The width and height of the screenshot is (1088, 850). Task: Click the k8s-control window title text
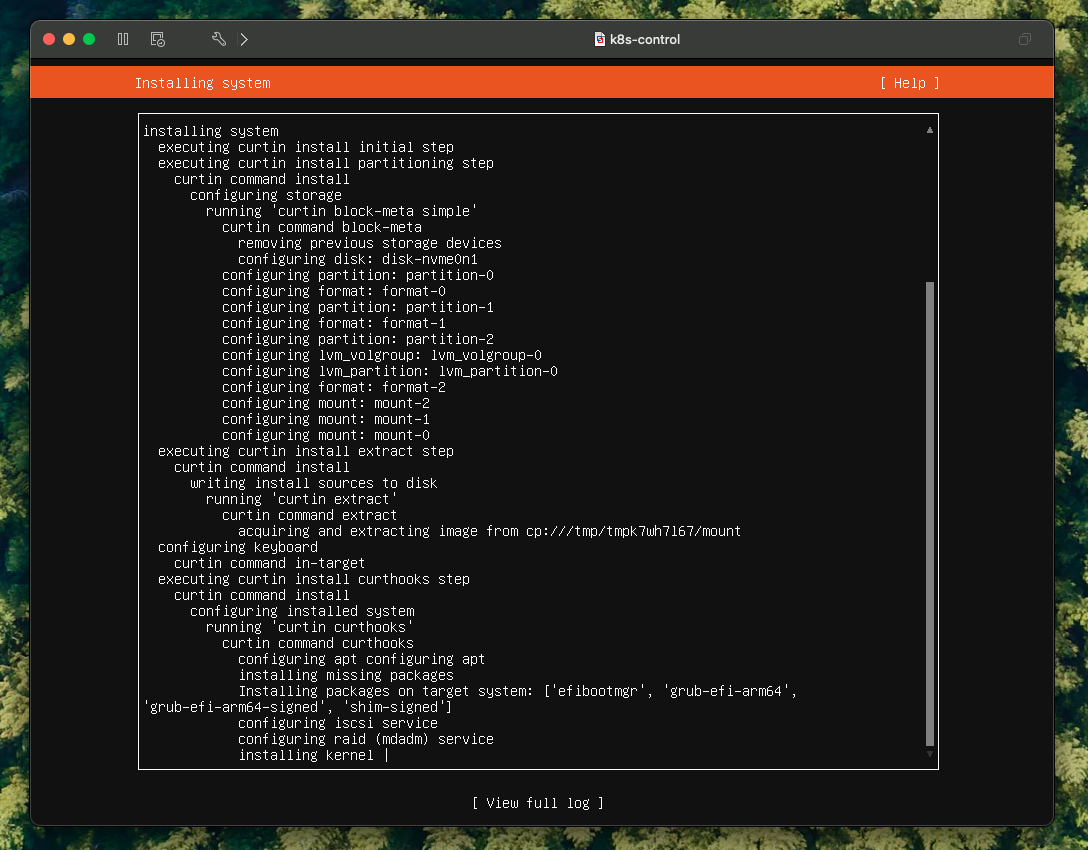coord(645,39)
